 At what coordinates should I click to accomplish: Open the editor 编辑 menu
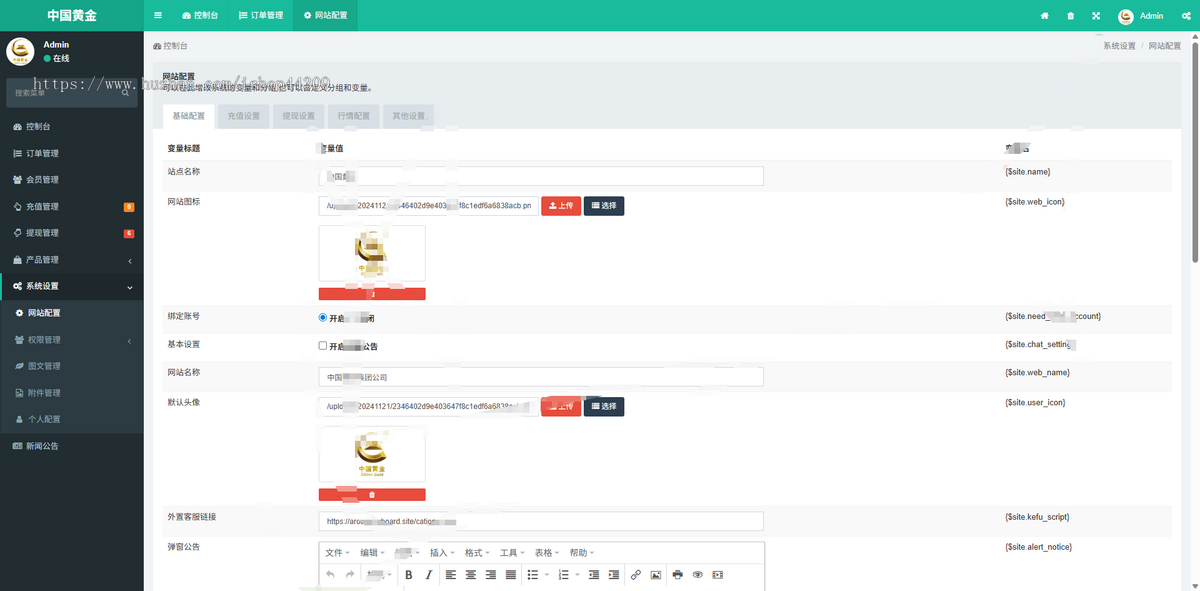click(372, 553)
